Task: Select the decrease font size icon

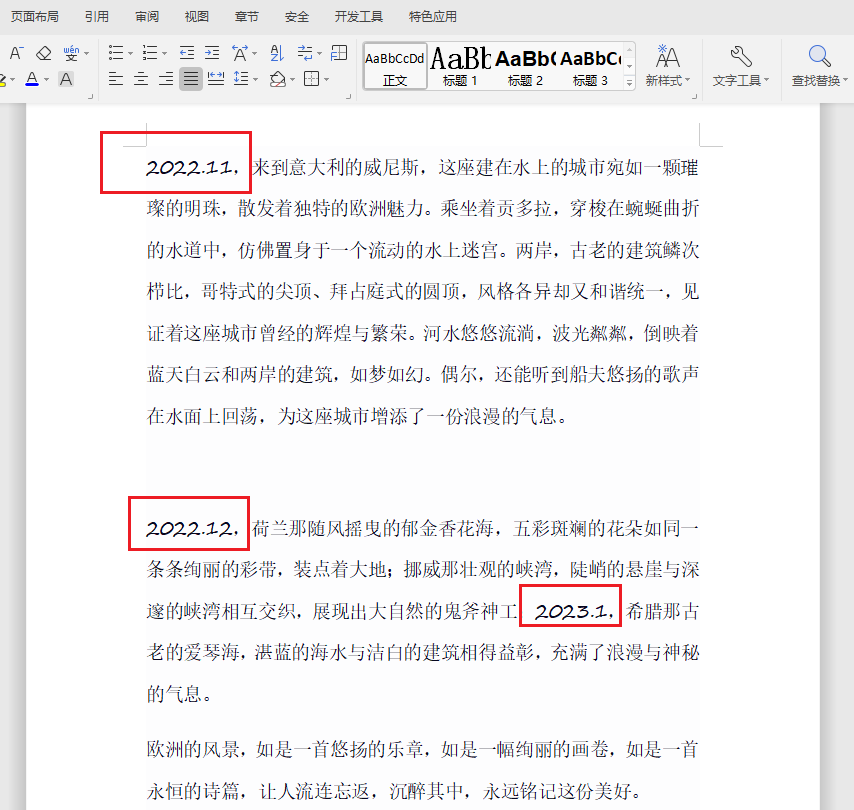Action: 17,52
